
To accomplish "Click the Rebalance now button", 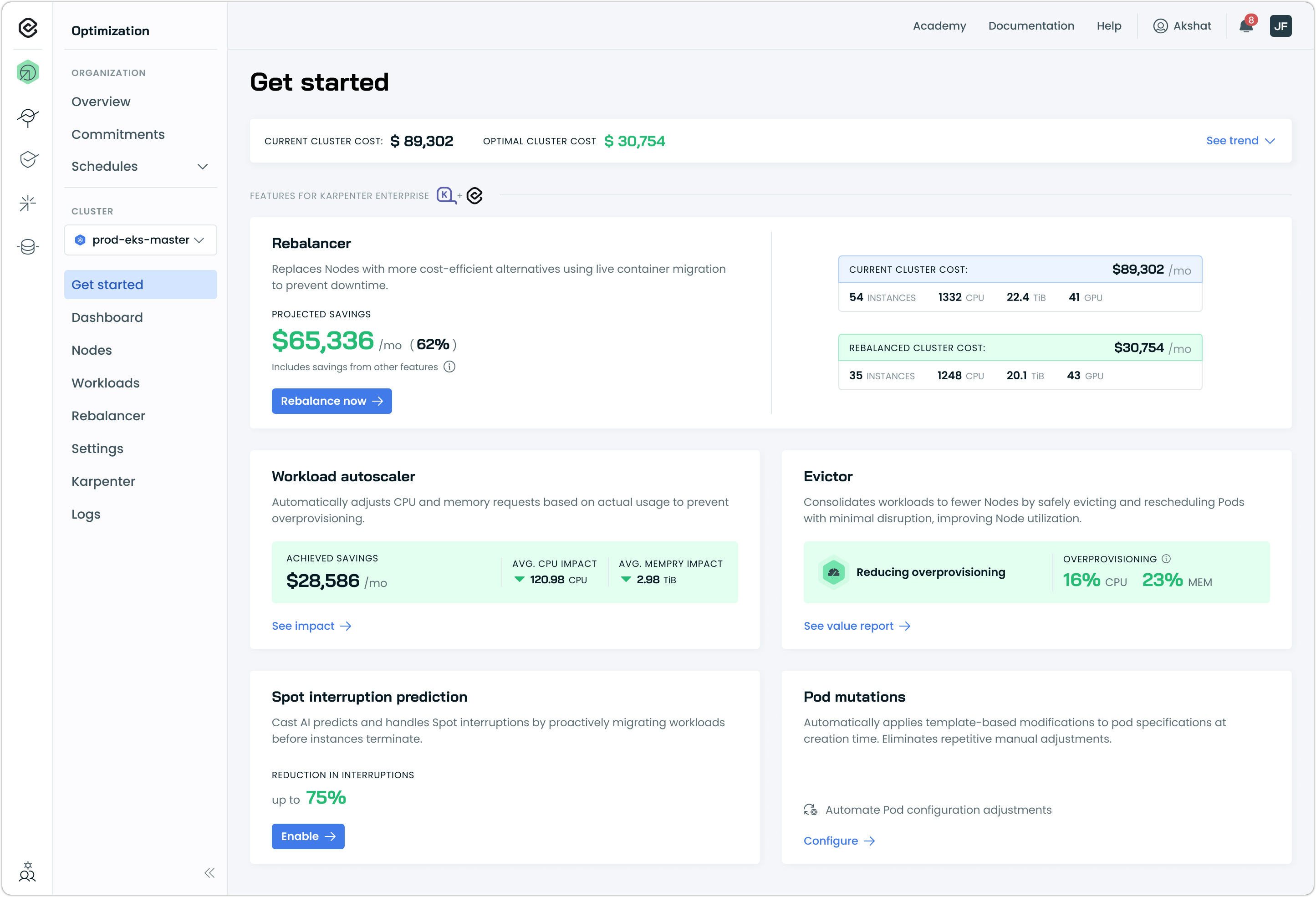I will tap(331, 401).
